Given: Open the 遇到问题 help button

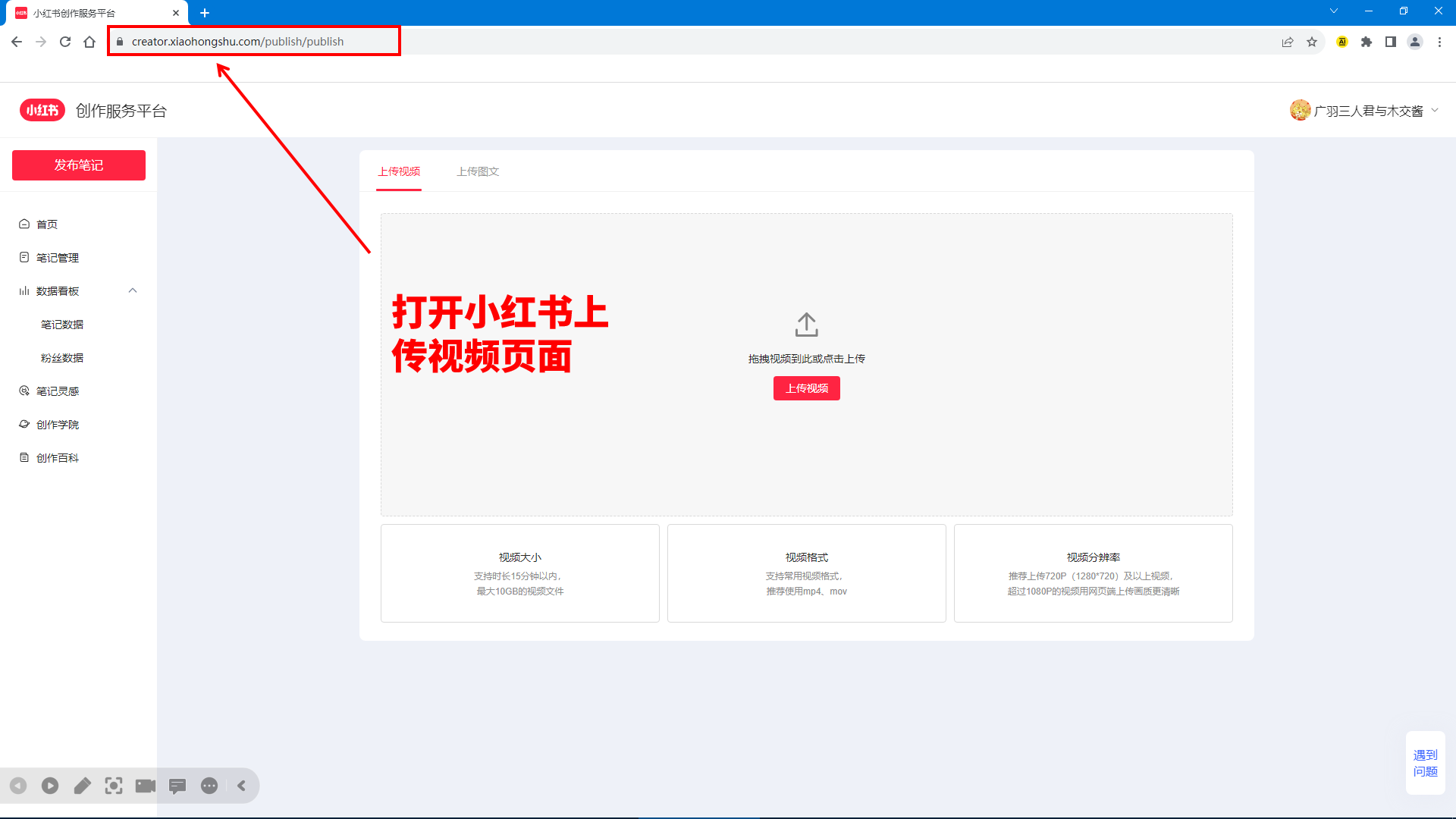Looking at the screenshot, I should 1426,763.
